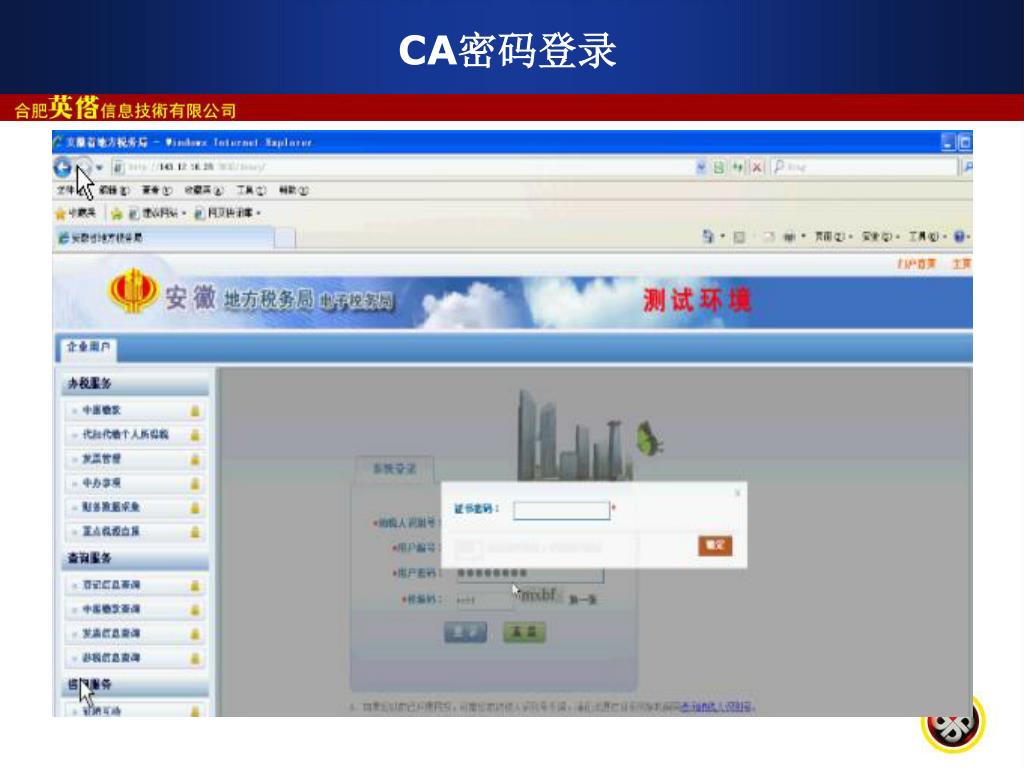
Task: Click the lock icon beside 重点税源自报
Action: (195, 532)
